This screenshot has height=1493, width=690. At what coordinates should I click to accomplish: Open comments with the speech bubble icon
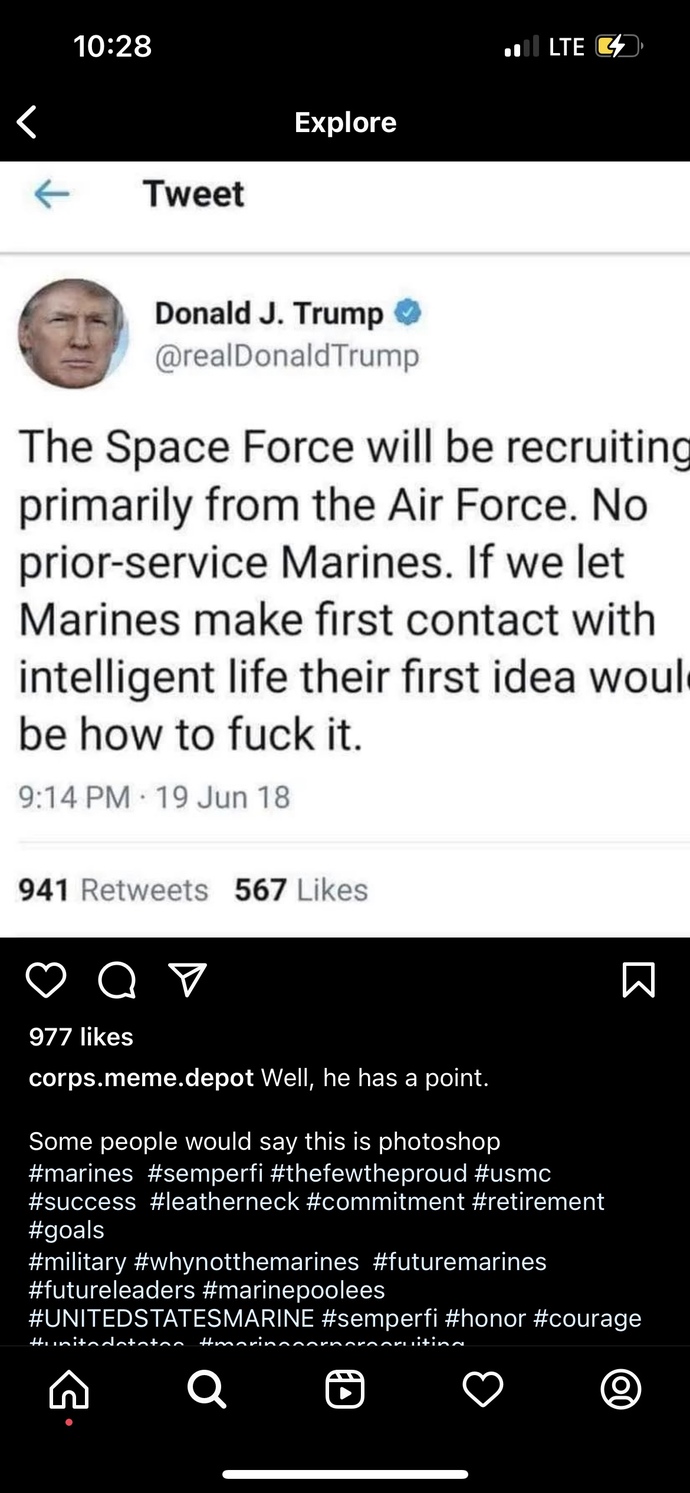point(116,981)
